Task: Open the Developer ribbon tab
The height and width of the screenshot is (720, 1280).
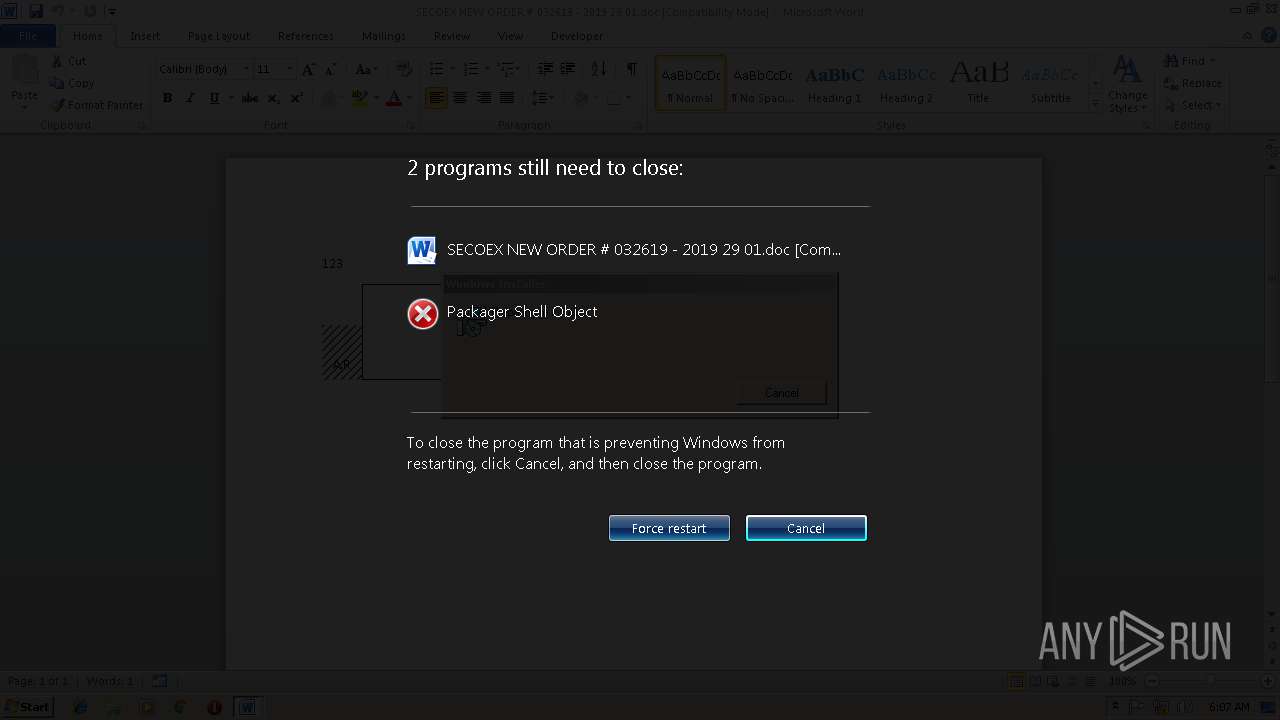Action: coord(577,36)
